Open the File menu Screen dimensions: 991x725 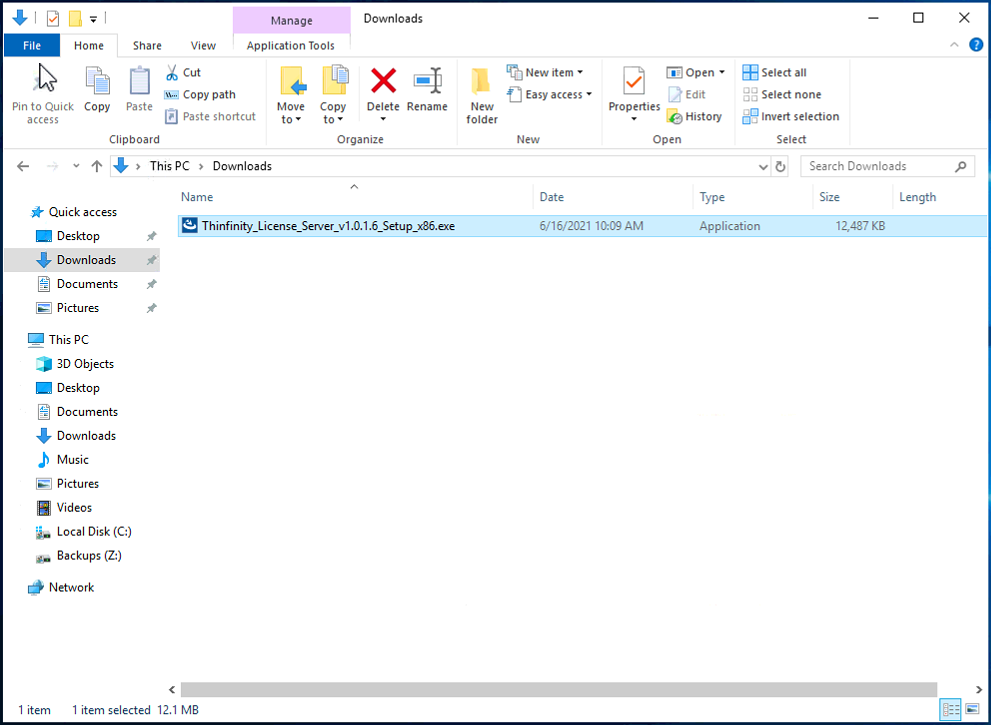pos(31,45)
